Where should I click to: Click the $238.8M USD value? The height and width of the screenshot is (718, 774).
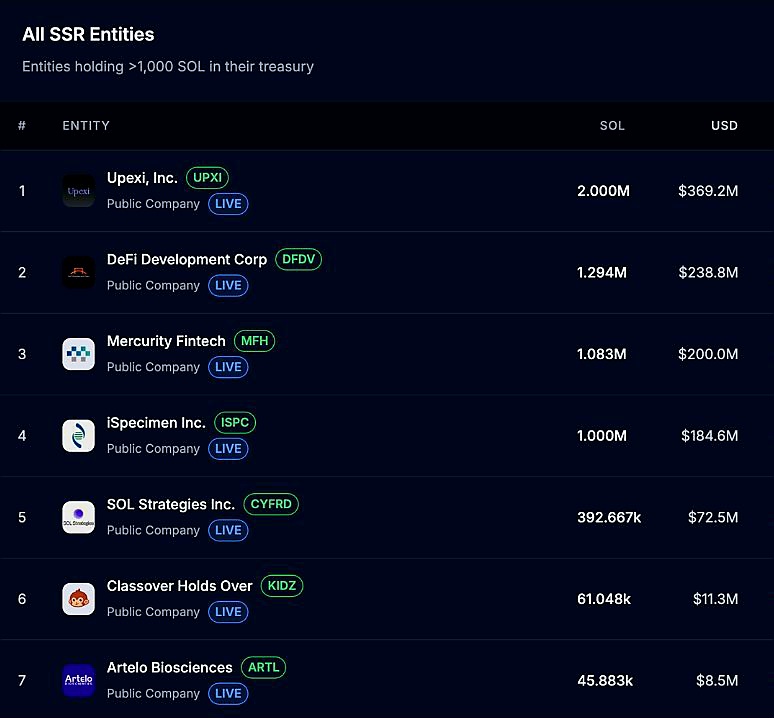[708, 272]
